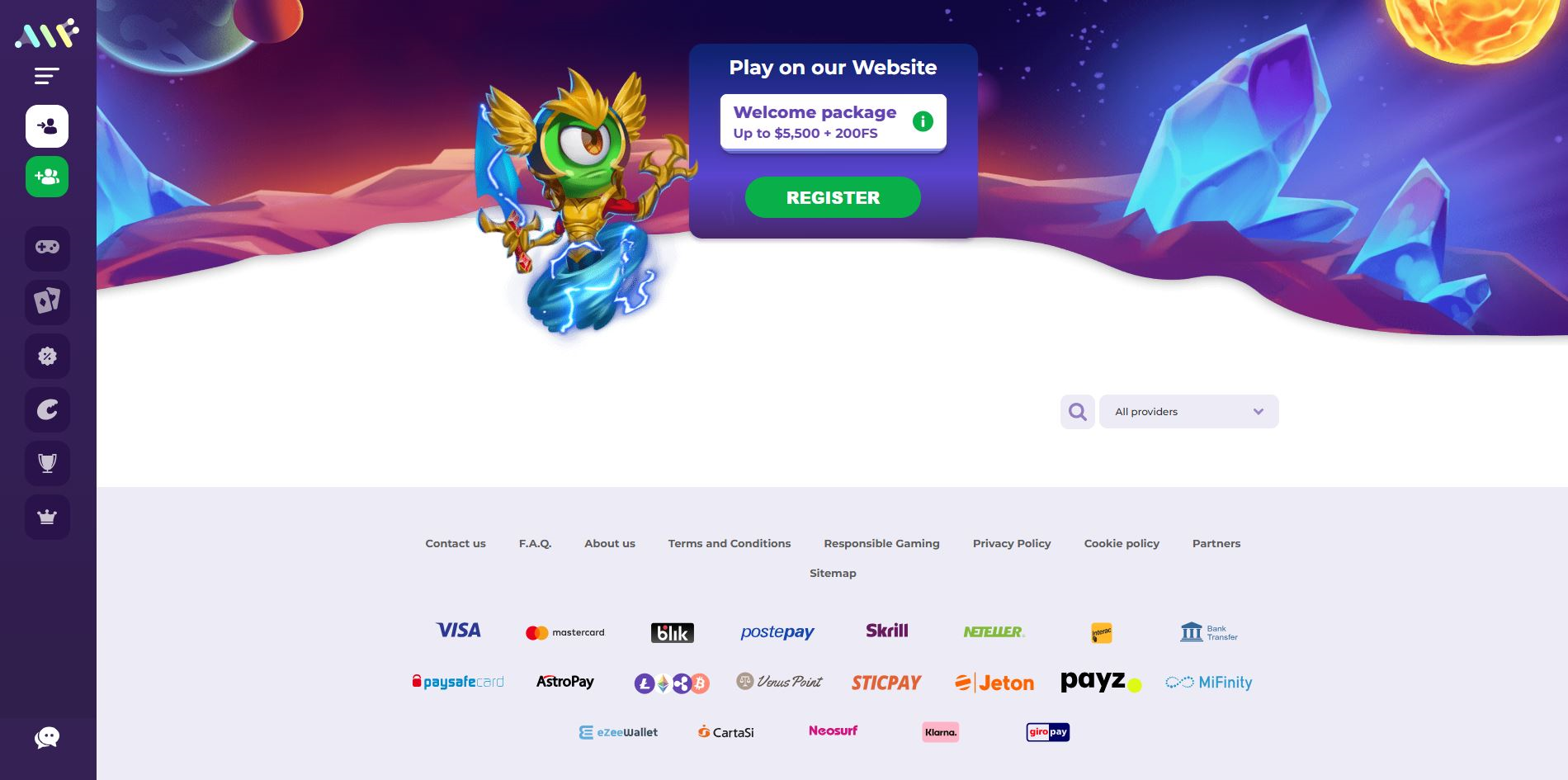Go to the F.A.Q. page

(x=535, y=543)
